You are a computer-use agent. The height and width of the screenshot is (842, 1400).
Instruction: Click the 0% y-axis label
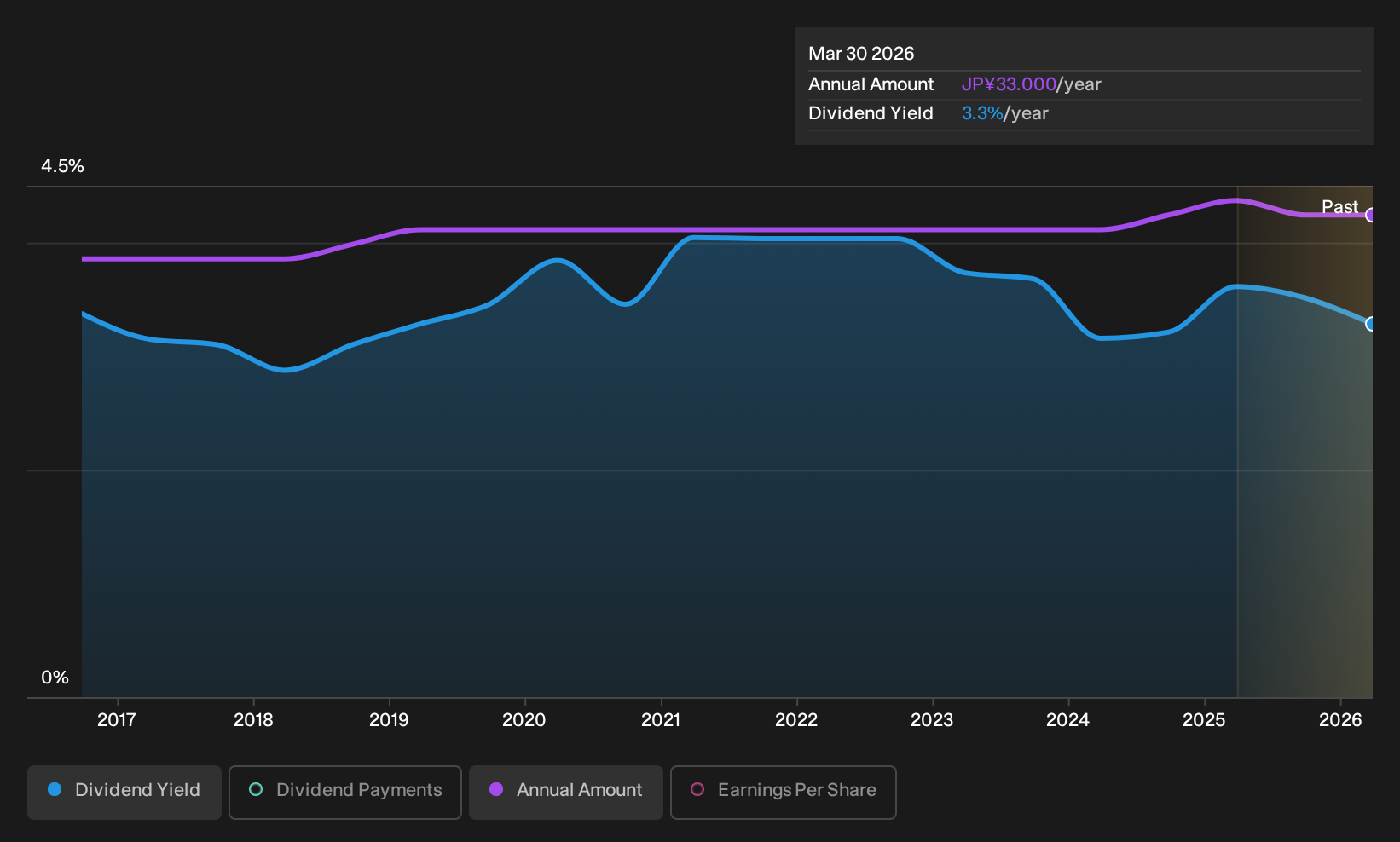(x=55, y=678)
